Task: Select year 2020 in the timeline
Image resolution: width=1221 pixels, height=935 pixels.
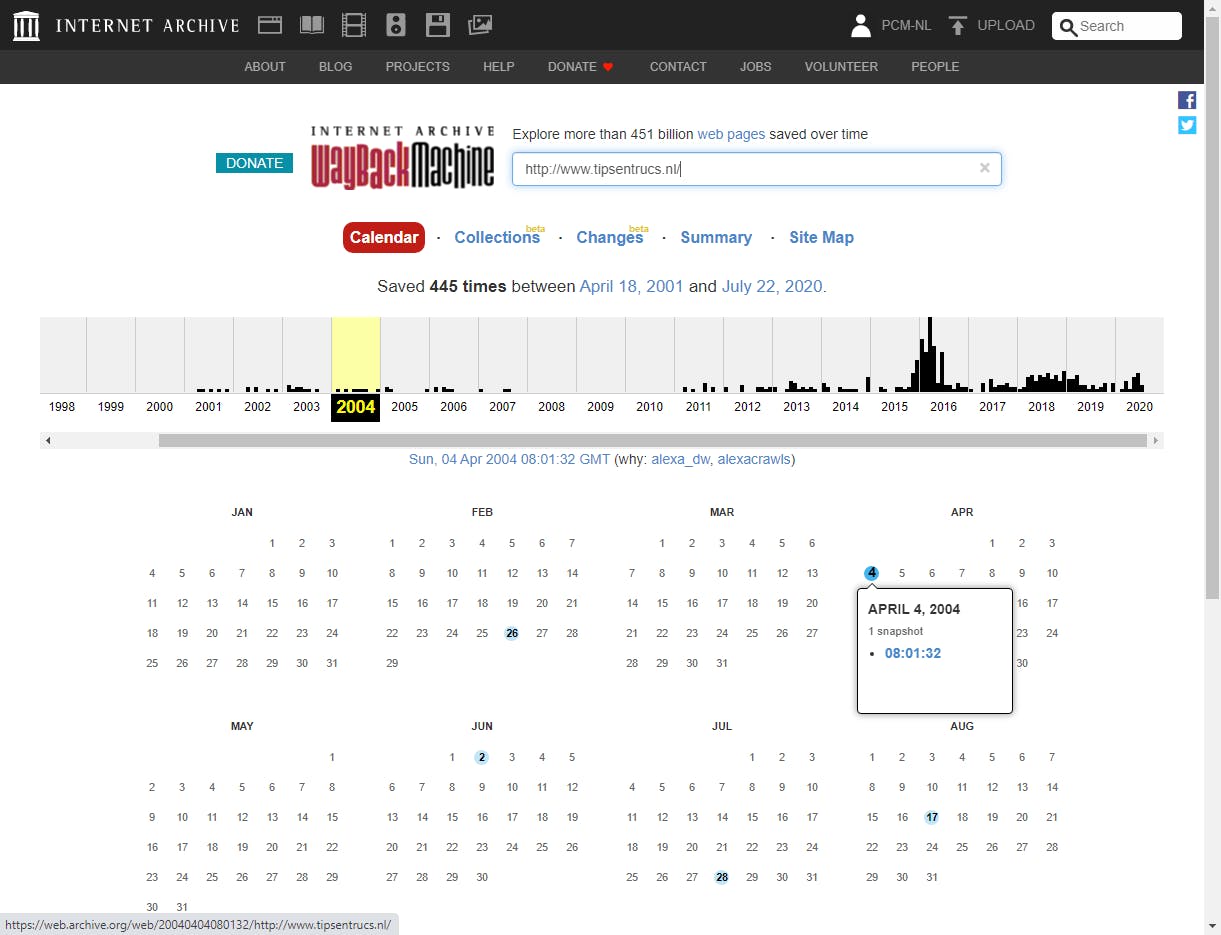Action: pyautogui.click(x=1139, y=407)
